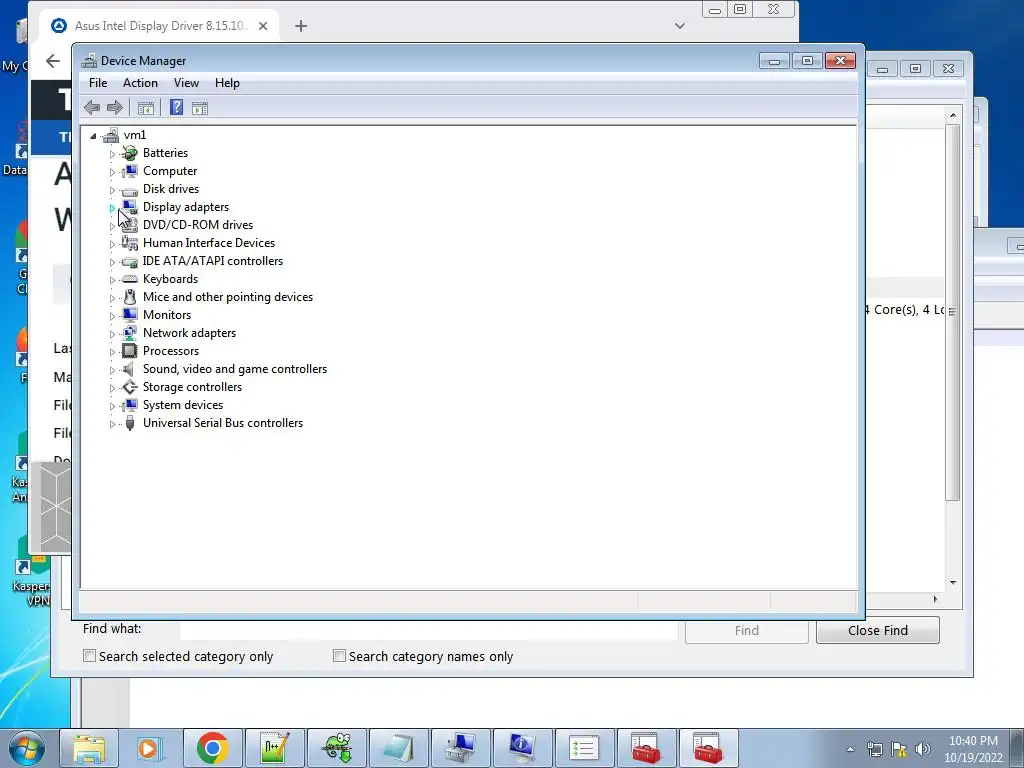Click the taskbar clock showing 10:40 PM
This screenshot has height=768, width=1024.
[972, 748]
